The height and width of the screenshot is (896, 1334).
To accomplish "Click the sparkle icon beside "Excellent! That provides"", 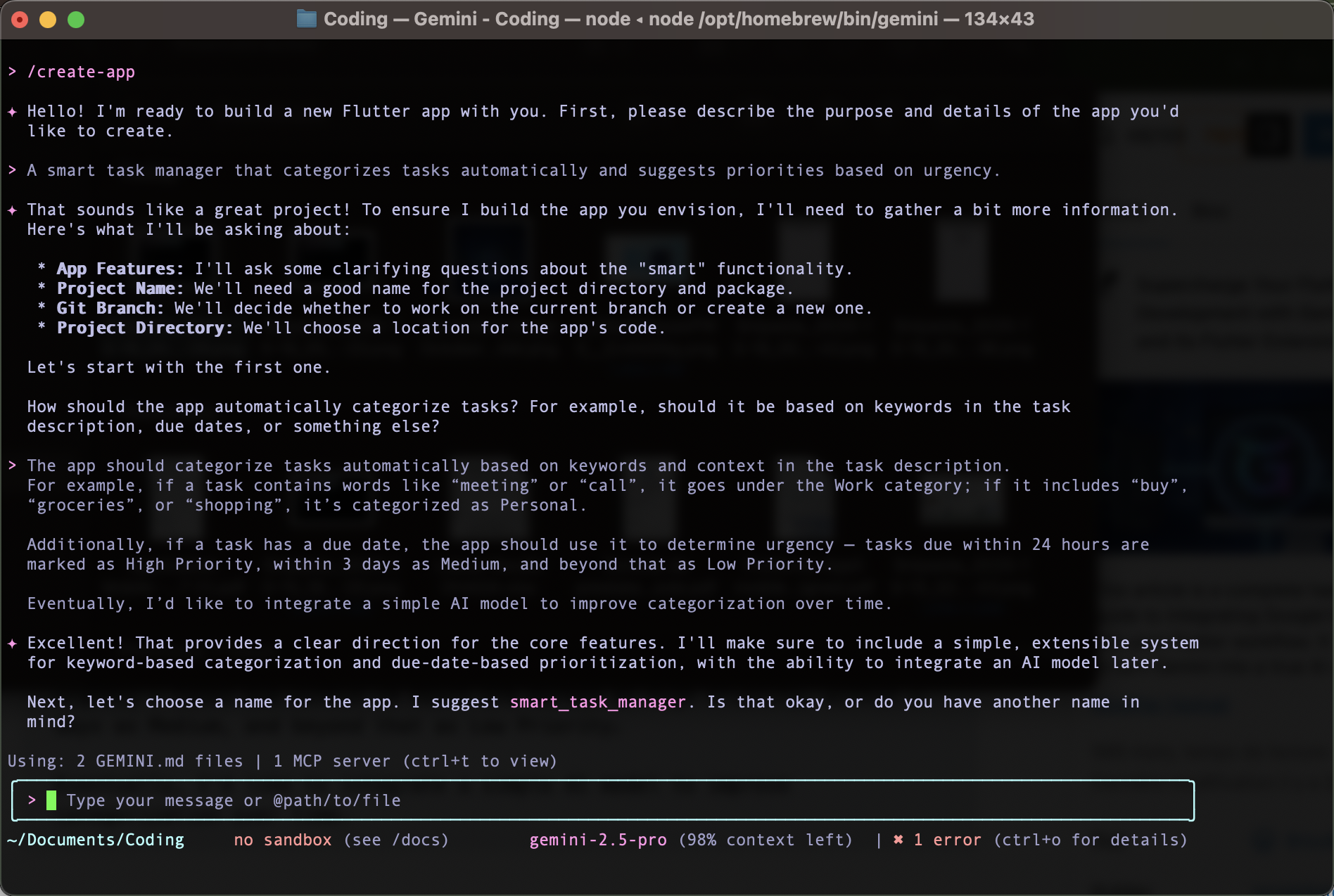I will click(12, 644).
